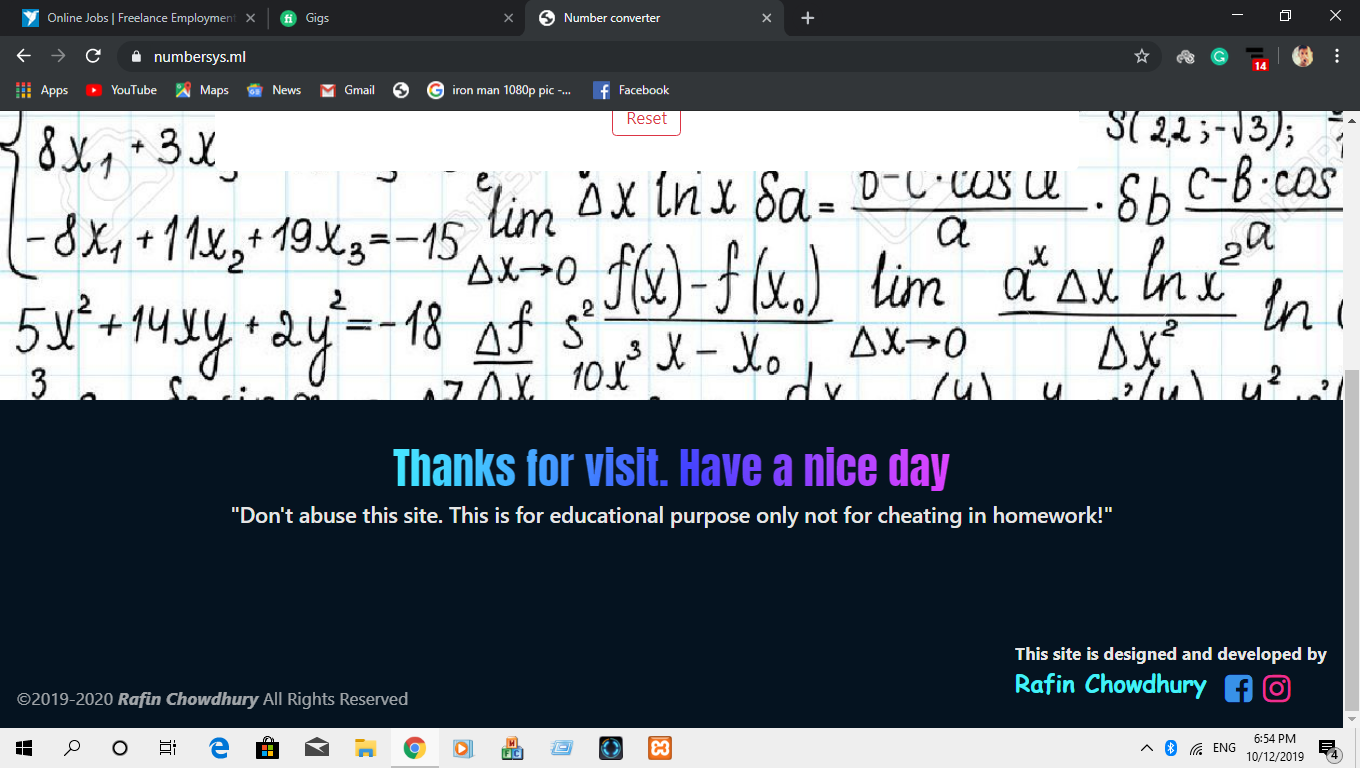Open the Gmail bookmark

point(348,90)
